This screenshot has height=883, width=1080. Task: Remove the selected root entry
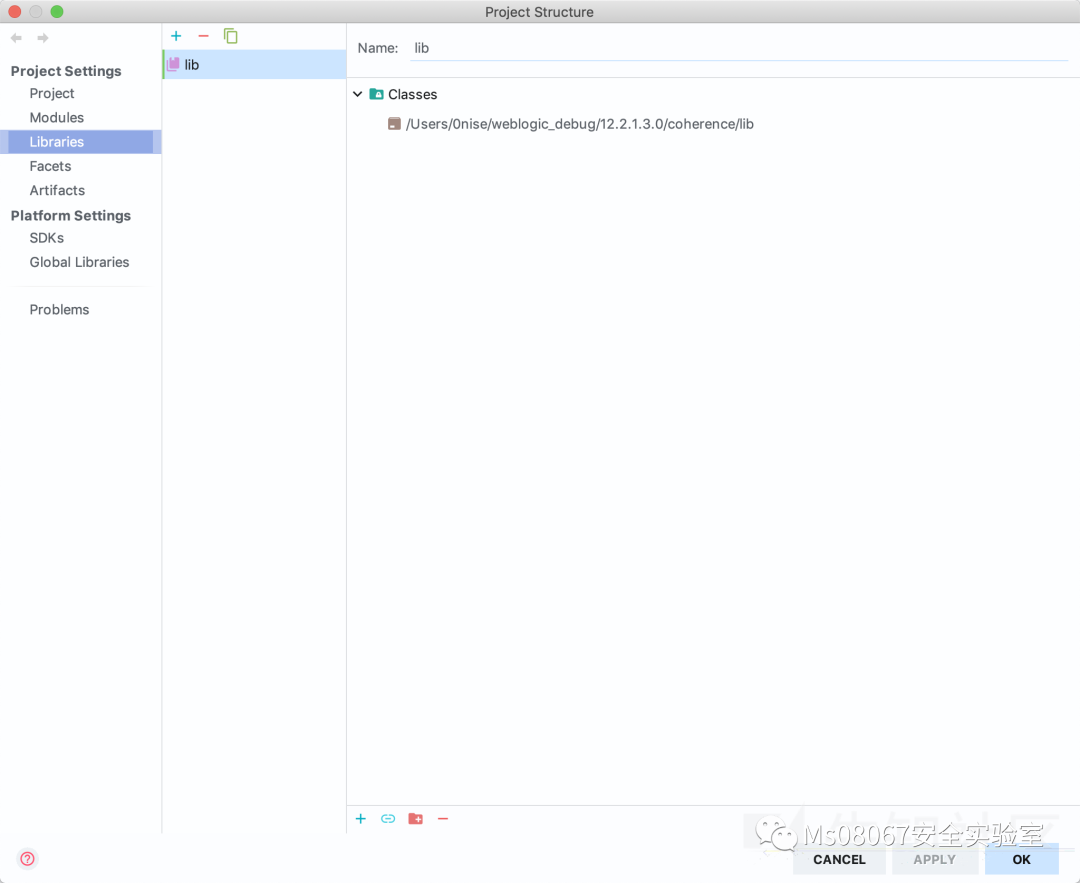point(443,818)
